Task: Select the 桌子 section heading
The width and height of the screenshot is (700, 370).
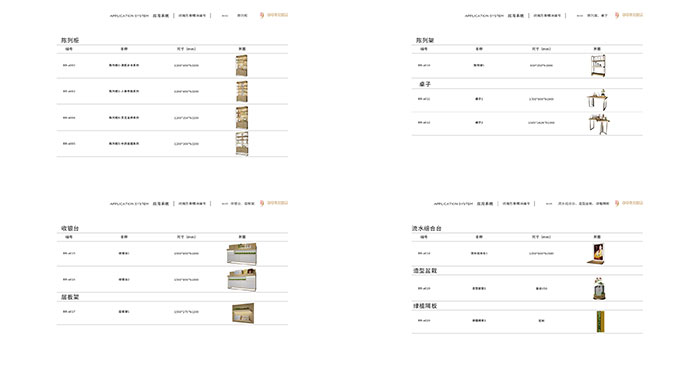Action: tap(425, 84)
